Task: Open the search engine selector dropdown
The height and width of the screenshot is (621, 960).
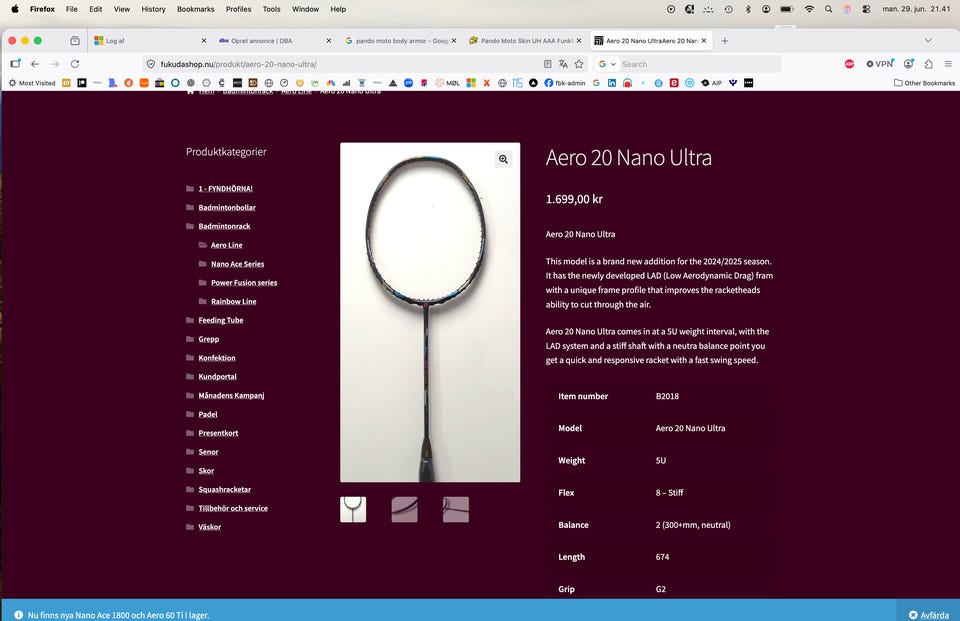Action: click(607, 64)
